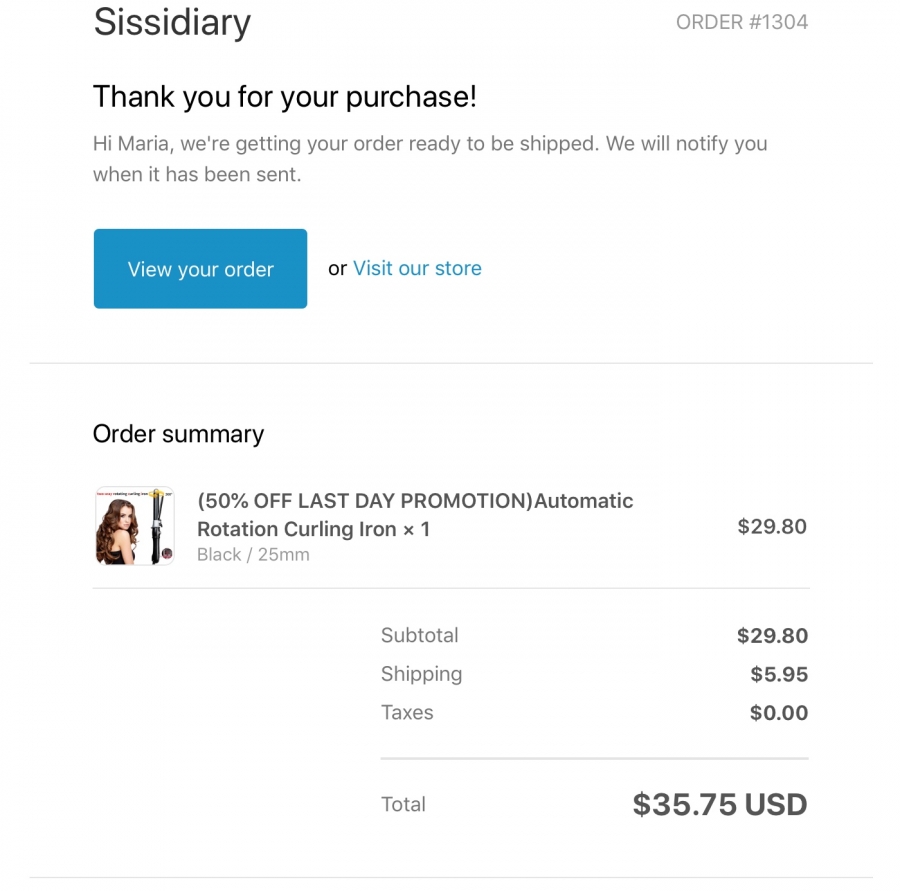The image size is (900, 891).
Task: Click the curling iron product thumbnail
Action: (135, 526)
